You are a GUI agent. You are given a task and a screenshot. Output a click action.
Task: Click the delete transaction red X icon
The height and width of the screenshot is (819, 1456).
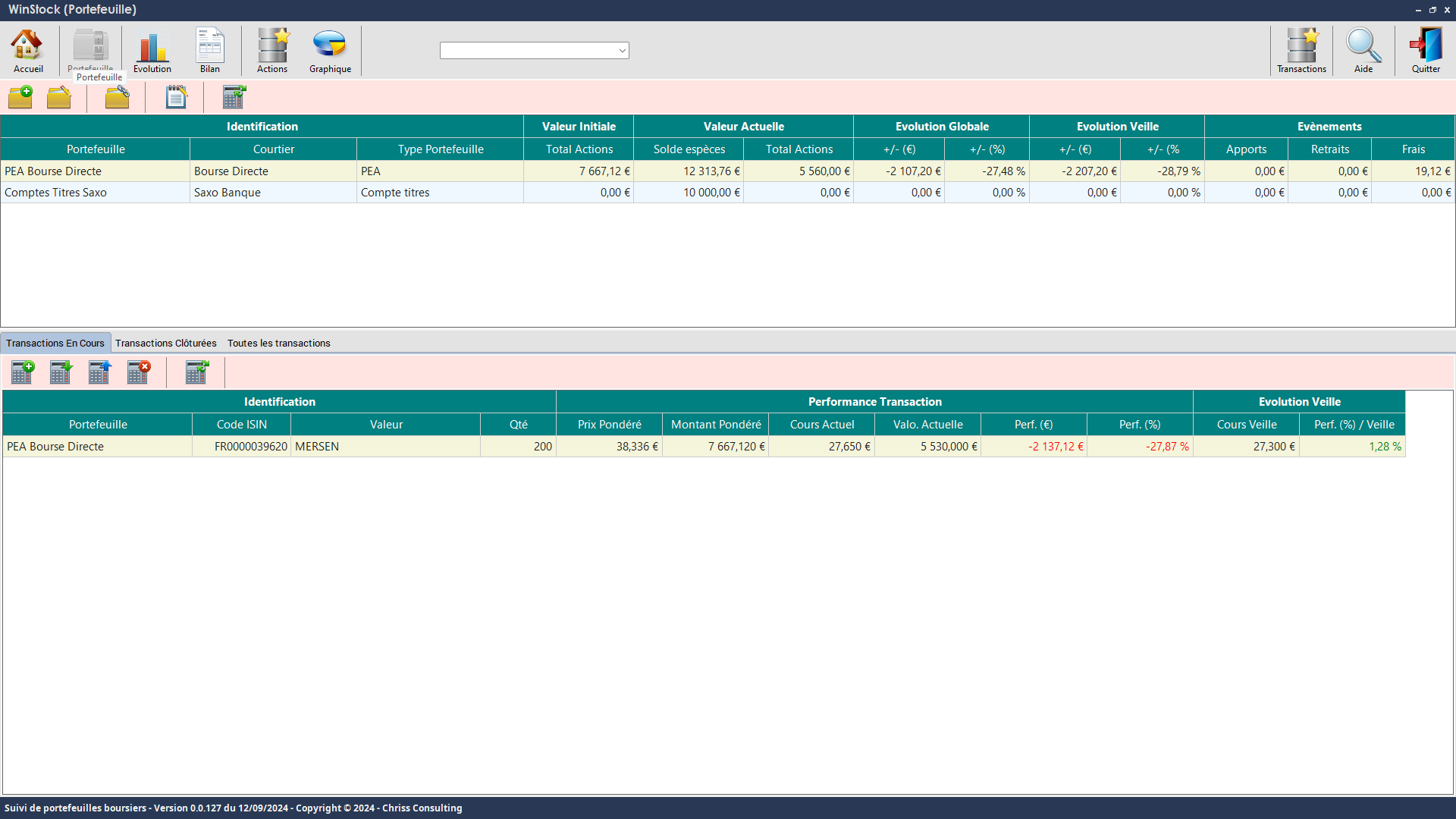coord(139,372)
